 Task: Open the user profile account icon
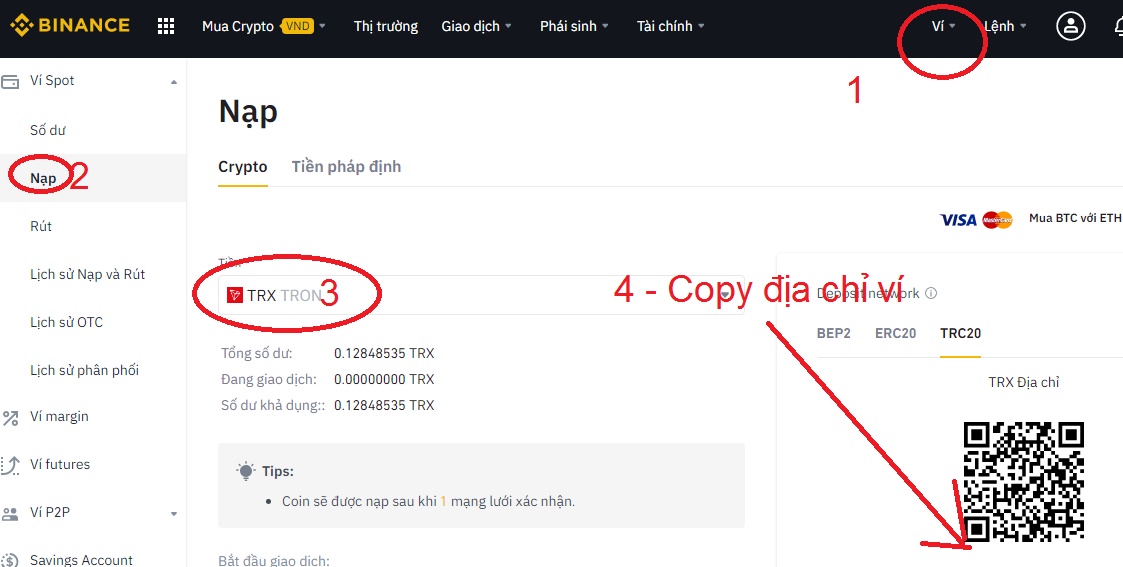coord(1071,26)
